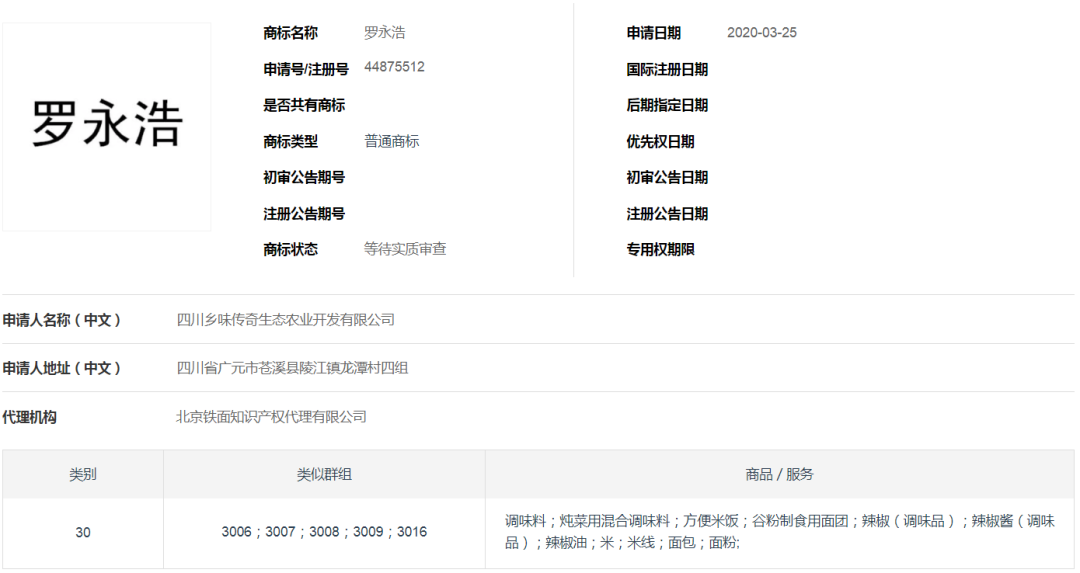Select address 四川省广元市苍溪县陵江镇龙潭村四组
This screenshot has height=573, width=1080.
292,368
